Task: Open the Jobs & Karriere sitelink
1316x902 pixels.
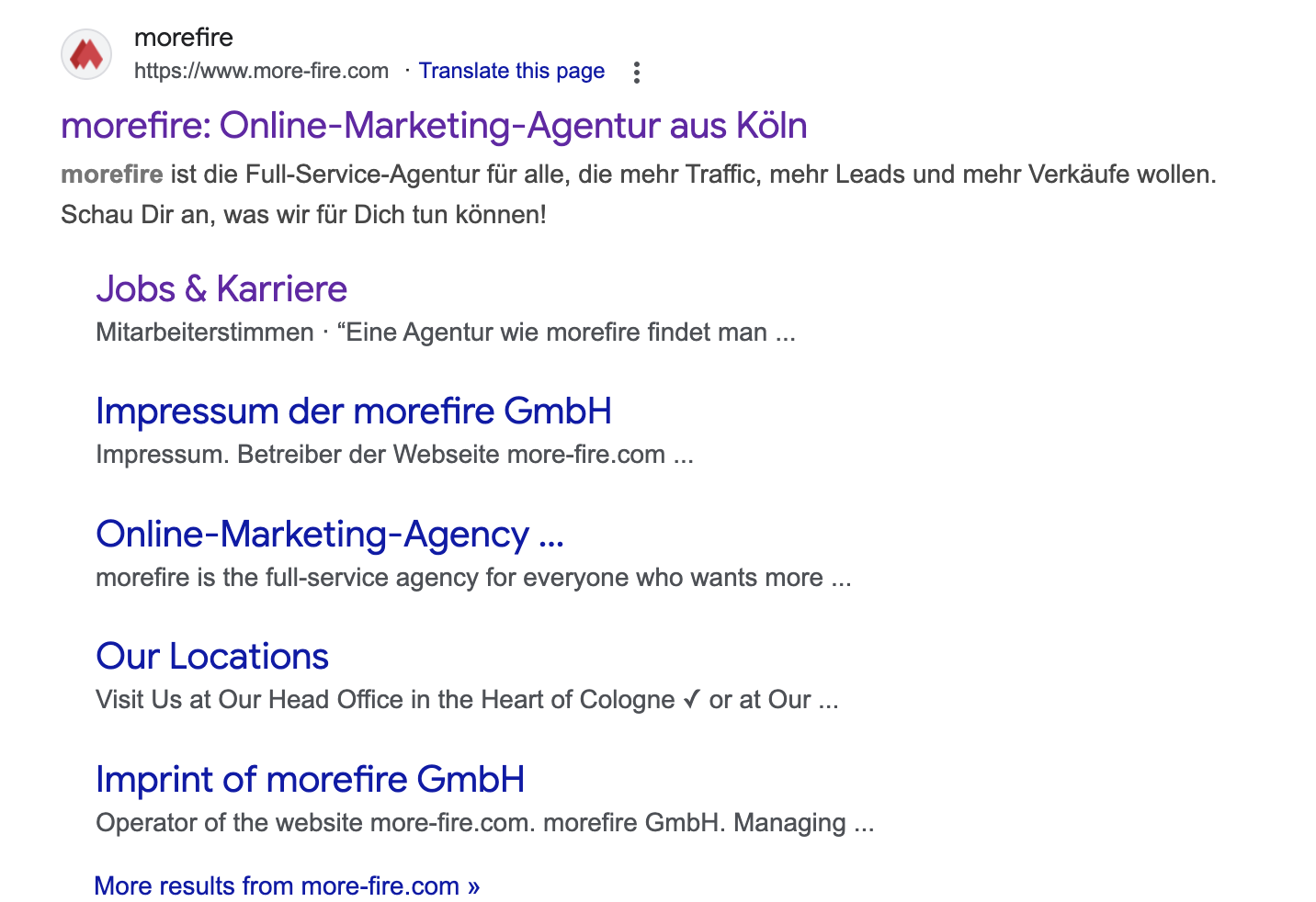Action: click(x=221, y=289)
